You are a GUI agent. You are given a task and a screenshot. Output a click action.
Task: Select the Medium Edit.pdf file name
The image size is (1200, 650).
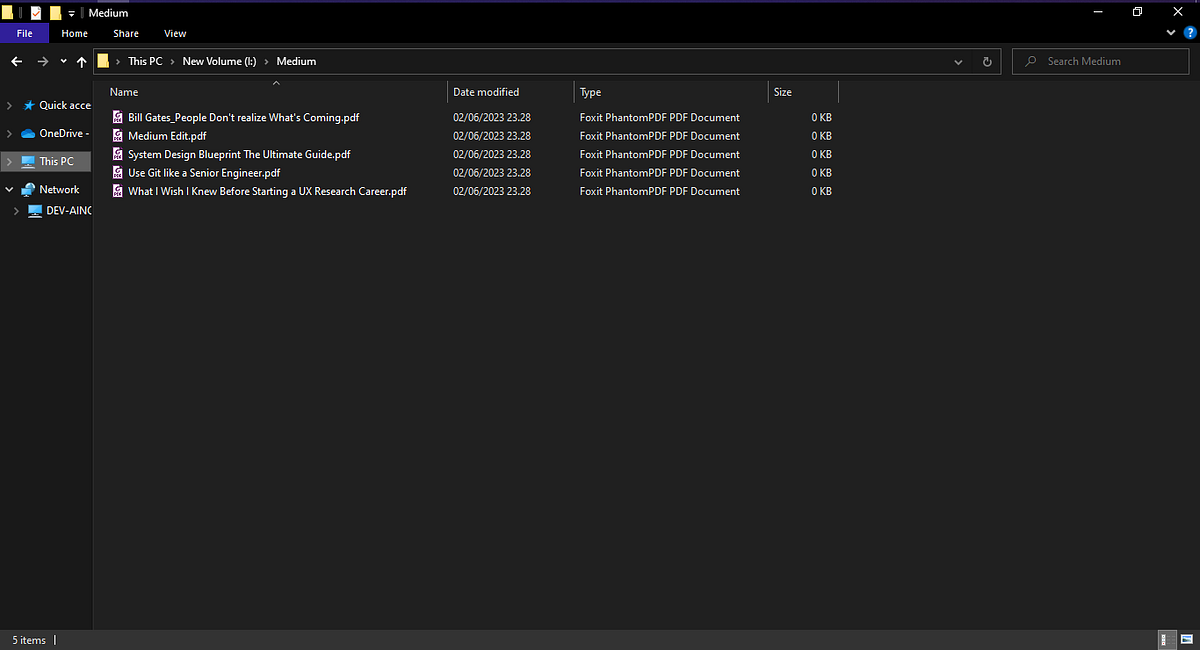pyautogui.click(x=167, y=136)
